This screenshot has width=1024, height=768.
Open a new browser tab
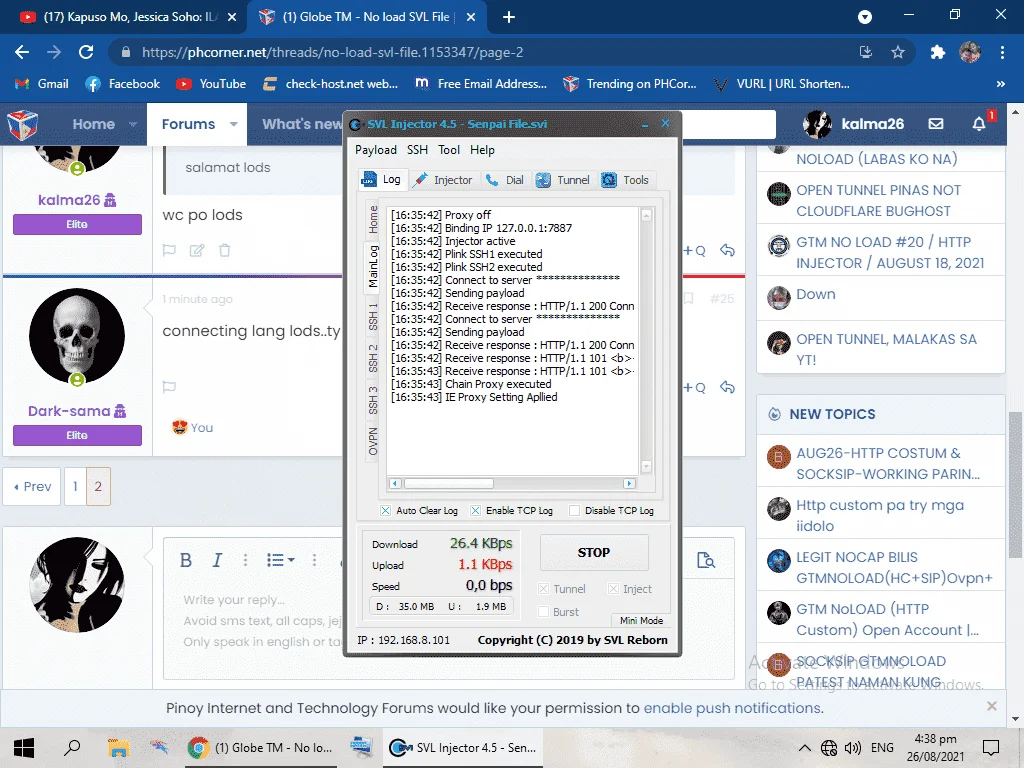[509, 17]
